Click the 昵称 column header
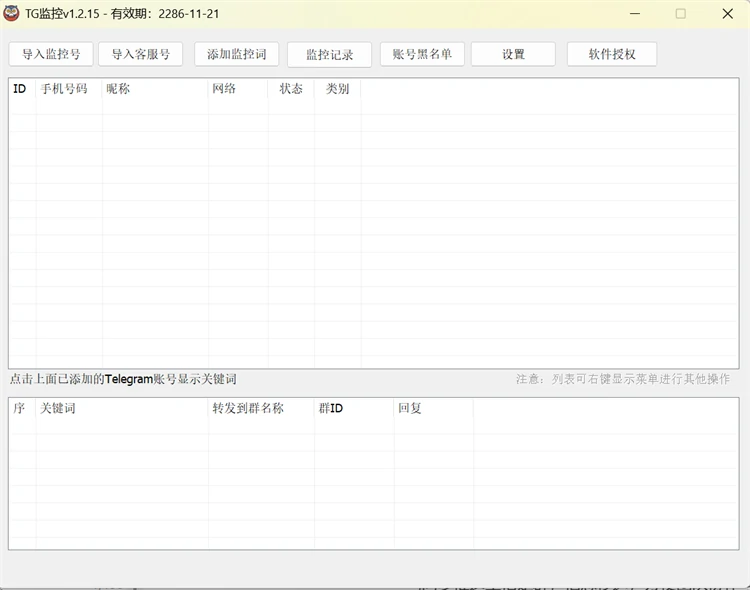Image resolution: width=750 pixels, height=590 pixels. tap(155, 89)
